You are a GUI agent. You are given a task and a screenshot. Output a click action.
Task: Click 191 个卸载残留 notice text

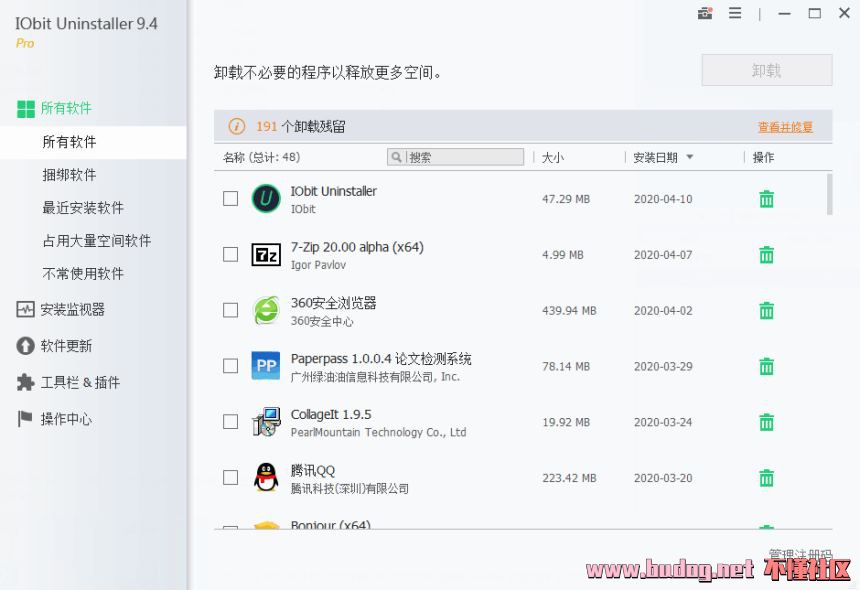[301, 127]
